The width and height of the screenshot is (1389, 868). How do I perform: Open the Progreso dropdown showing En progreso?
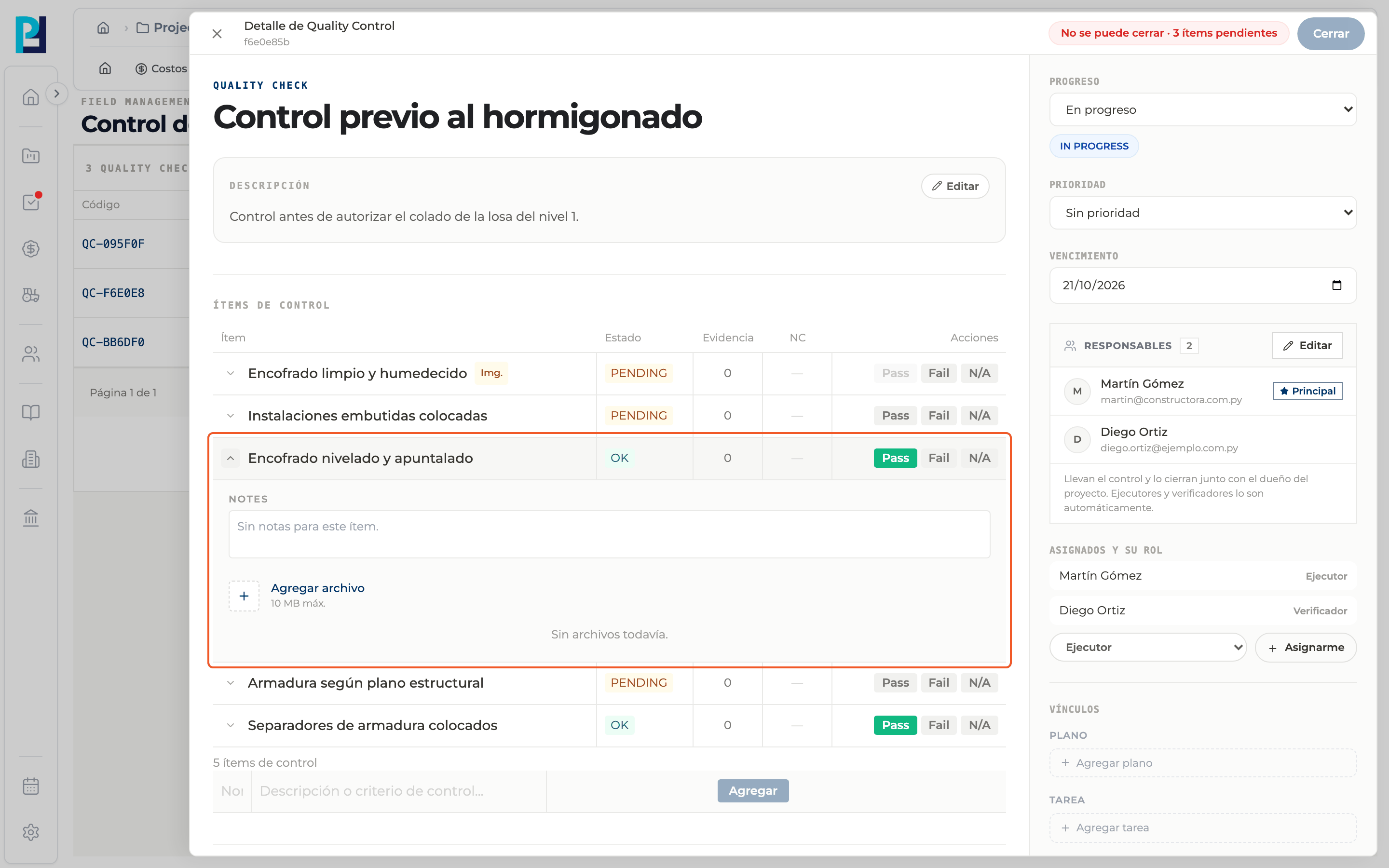[1202, 109]
